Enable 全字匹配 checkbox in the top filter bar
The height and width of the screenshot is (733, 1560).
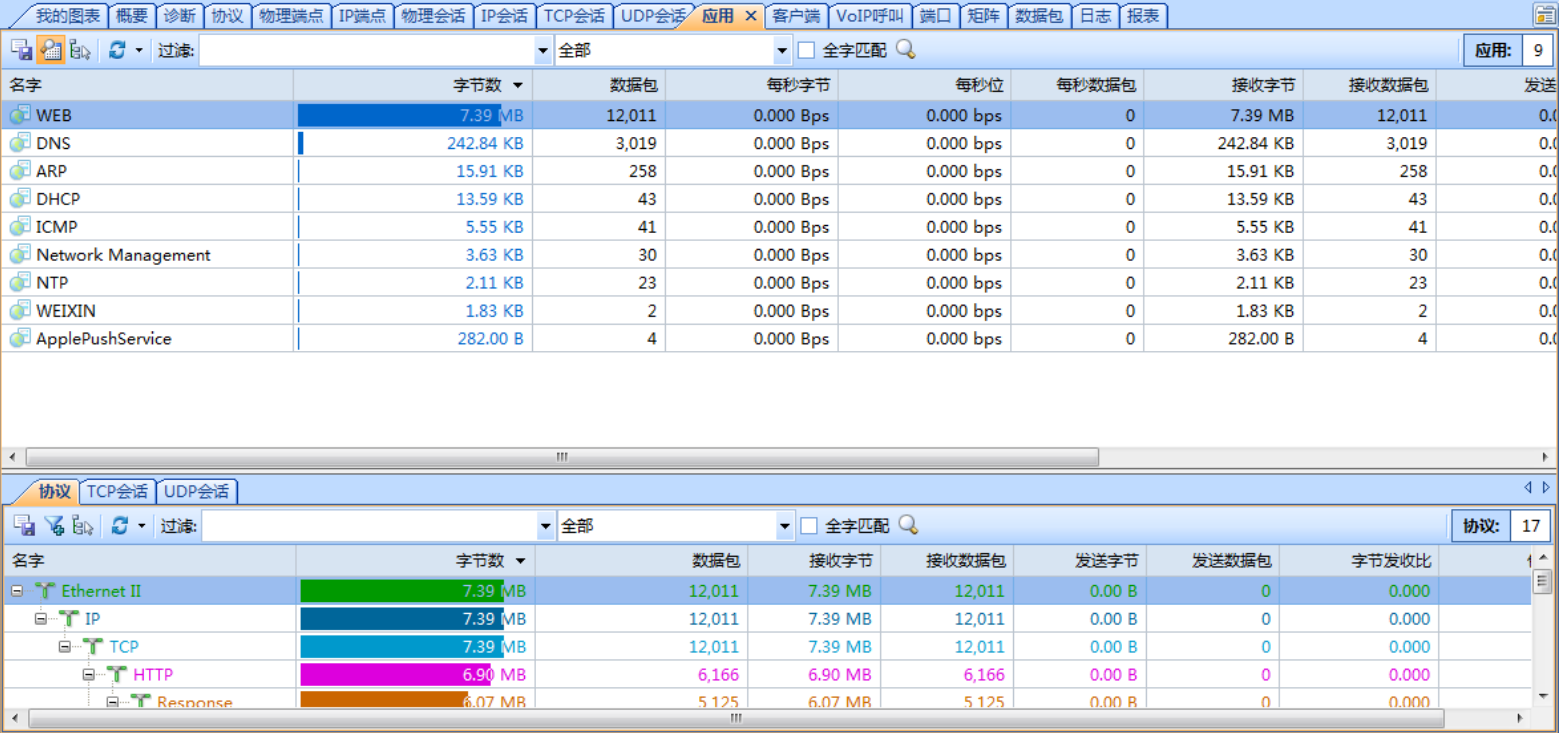pyautogui.click(x=806, y=50)
